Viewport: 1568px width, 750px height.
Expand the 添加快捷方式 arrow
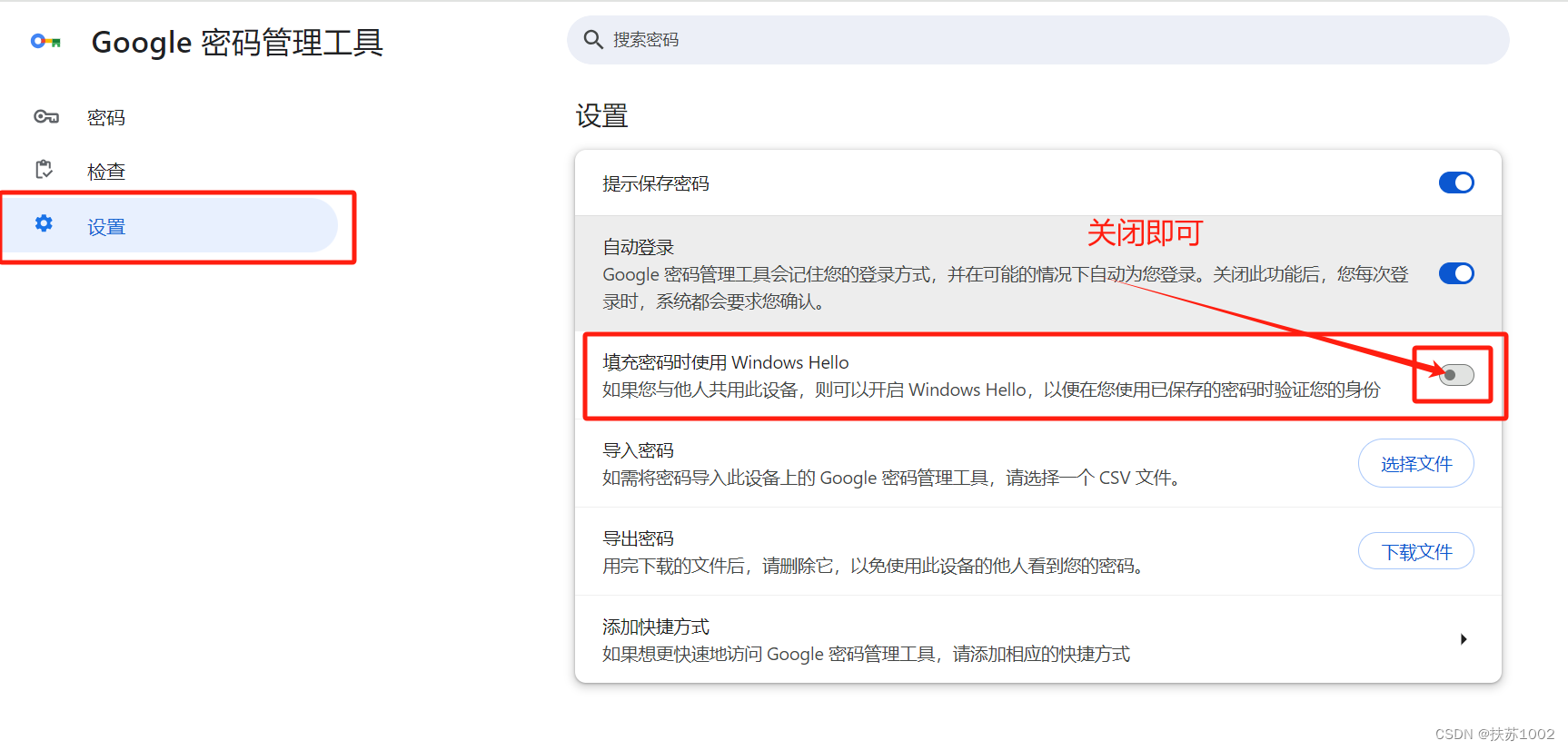tap(1464, 639)
